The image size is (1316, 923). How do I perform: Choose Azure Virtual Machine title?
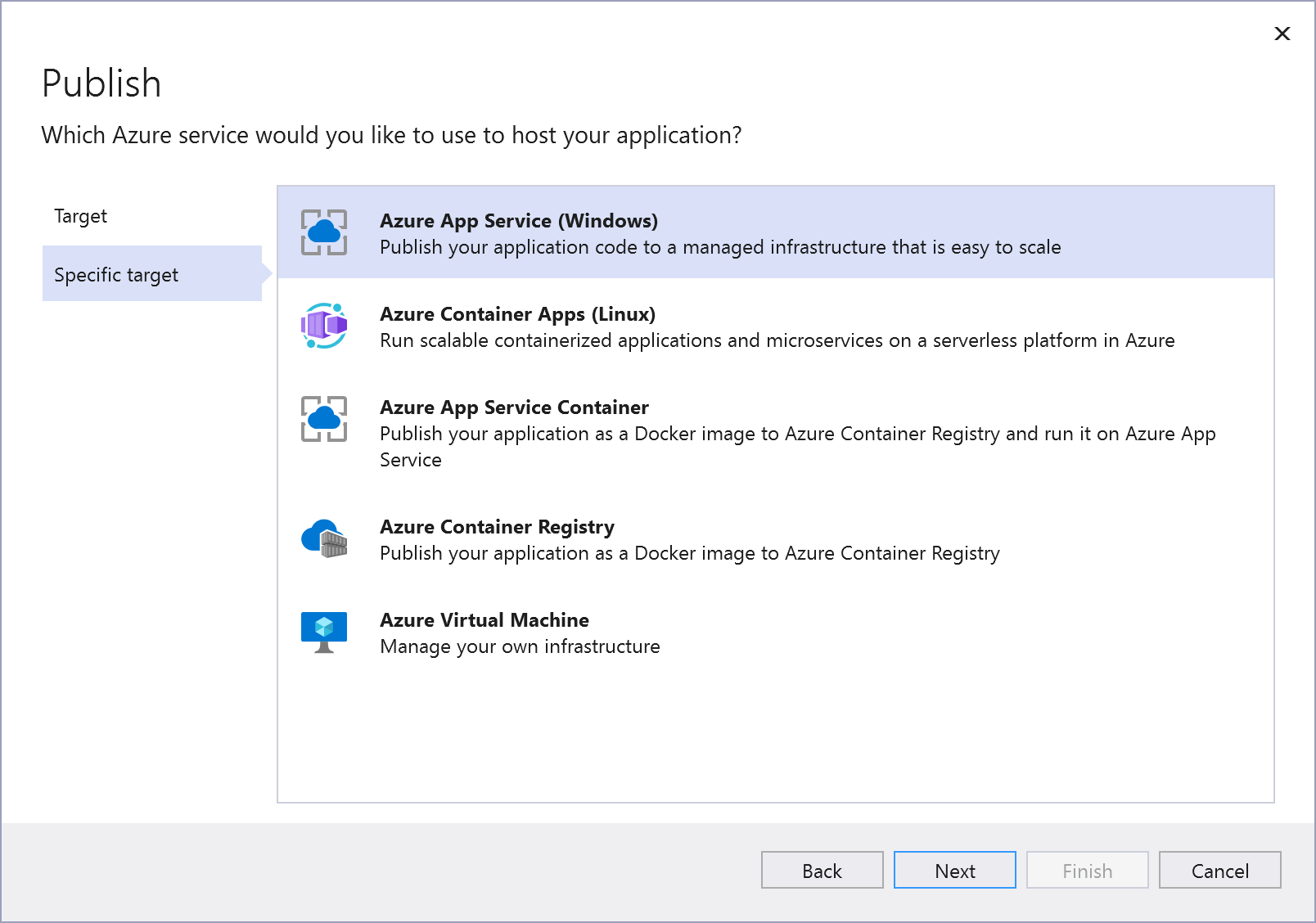tap(484, 620)
